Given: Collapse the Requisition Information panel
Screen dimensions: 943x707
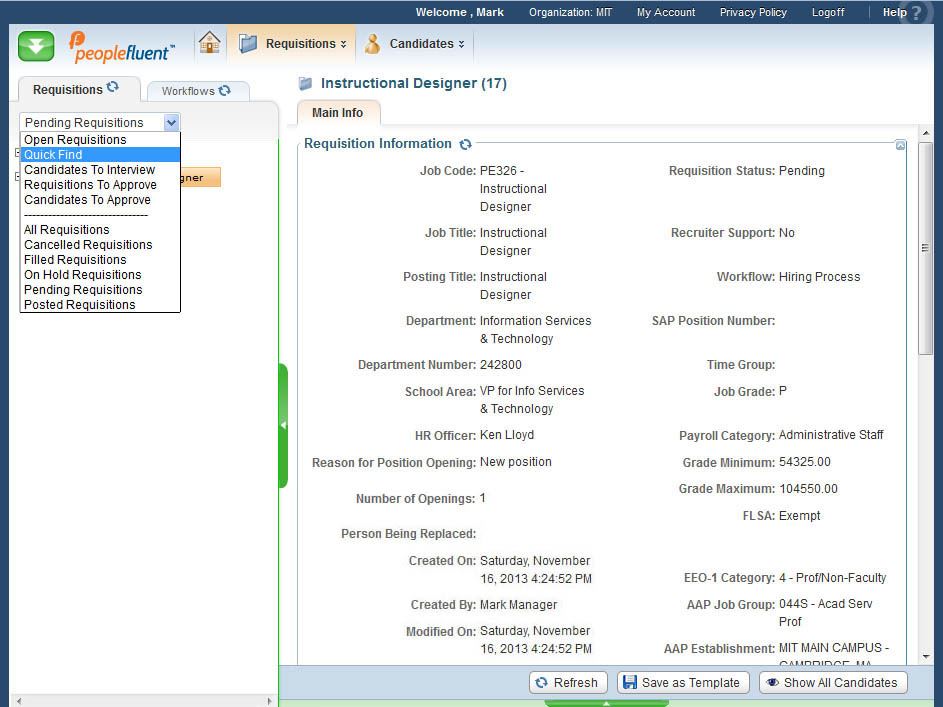Looking at the screenshot, I should (x=900, y=146).
